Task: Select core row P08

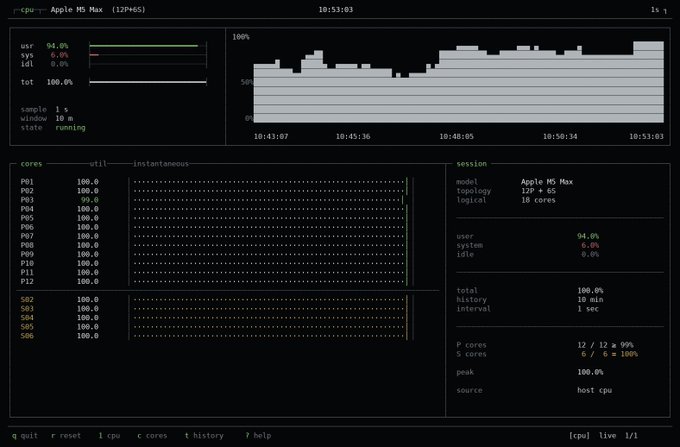Action: 217,245
